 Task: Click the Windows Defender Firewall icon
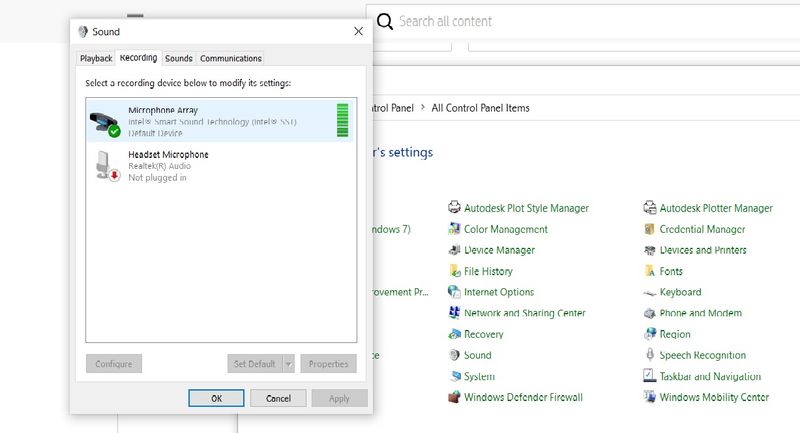pos(454,397)
